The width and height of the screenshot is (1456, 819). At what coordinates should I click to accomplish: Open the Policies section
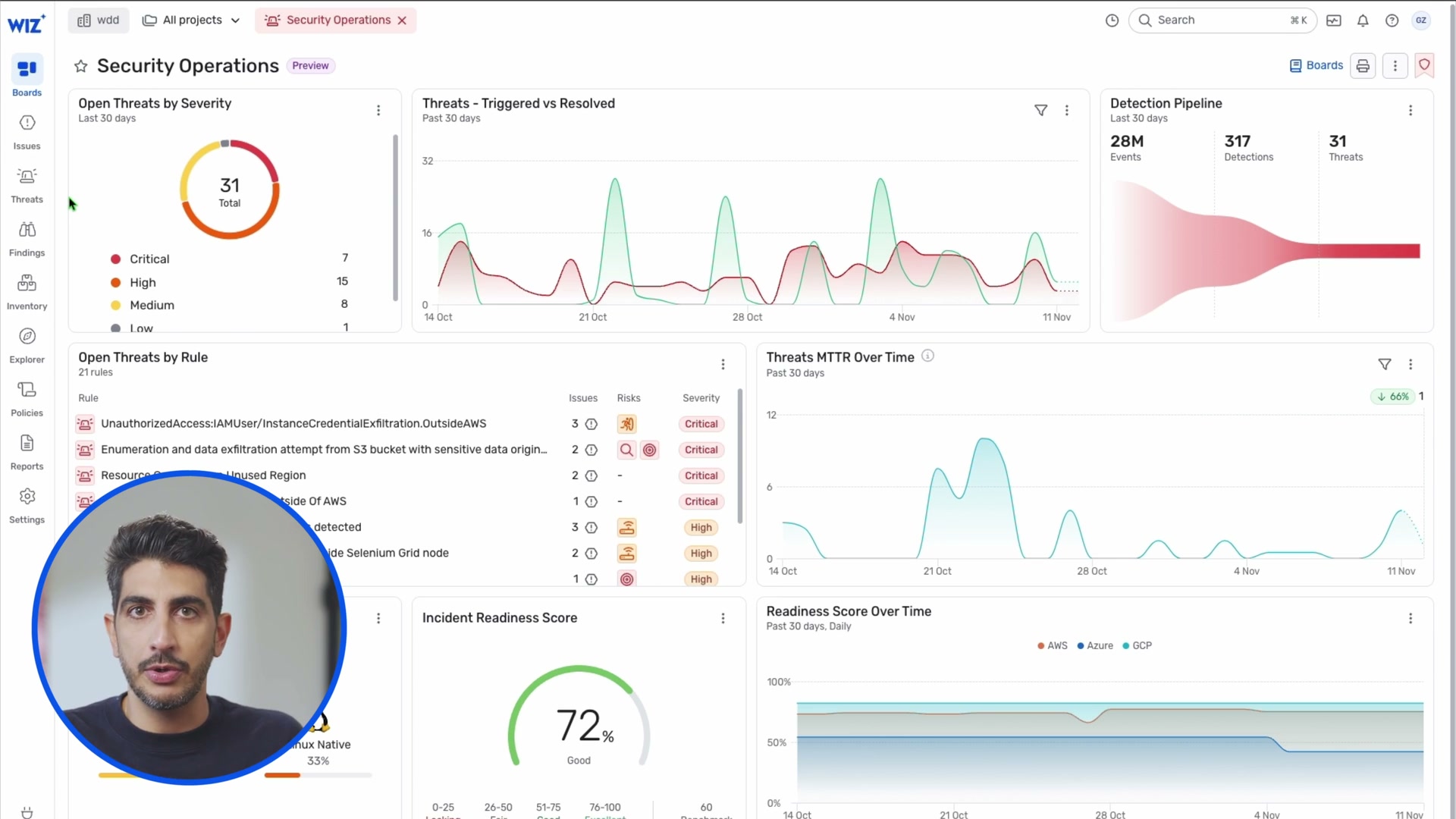coord(27,399)
